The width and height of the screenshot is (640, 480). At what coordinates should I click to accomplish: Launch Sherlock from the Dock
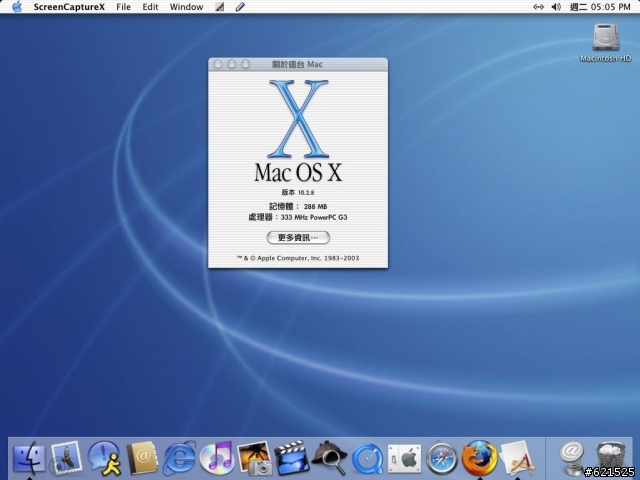click(x=329, y=458)
